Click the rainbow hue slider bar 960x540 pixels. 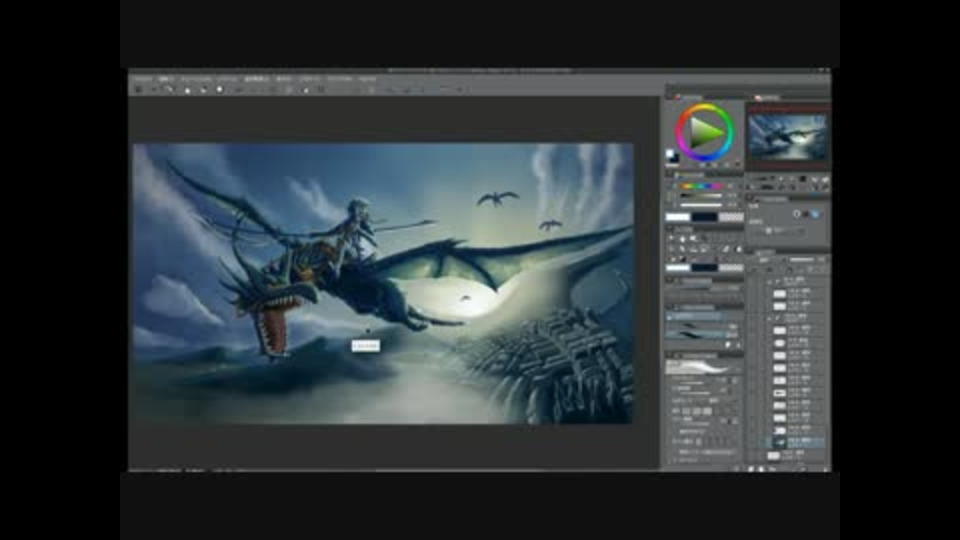[x=701, y=186]
